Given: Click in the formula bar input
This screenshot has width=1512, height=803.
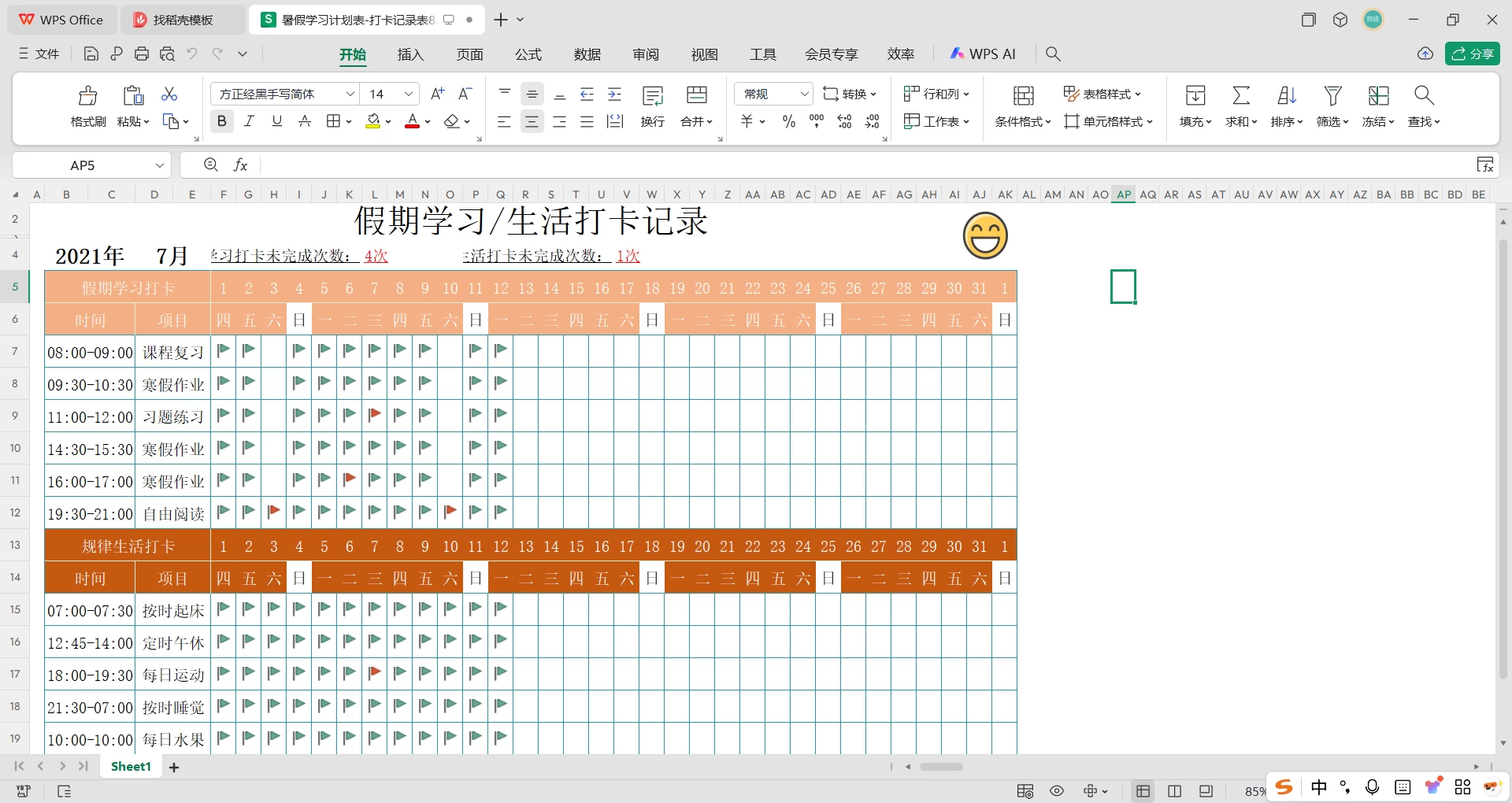Looking at the screenshot, I should tap(866, 165).
